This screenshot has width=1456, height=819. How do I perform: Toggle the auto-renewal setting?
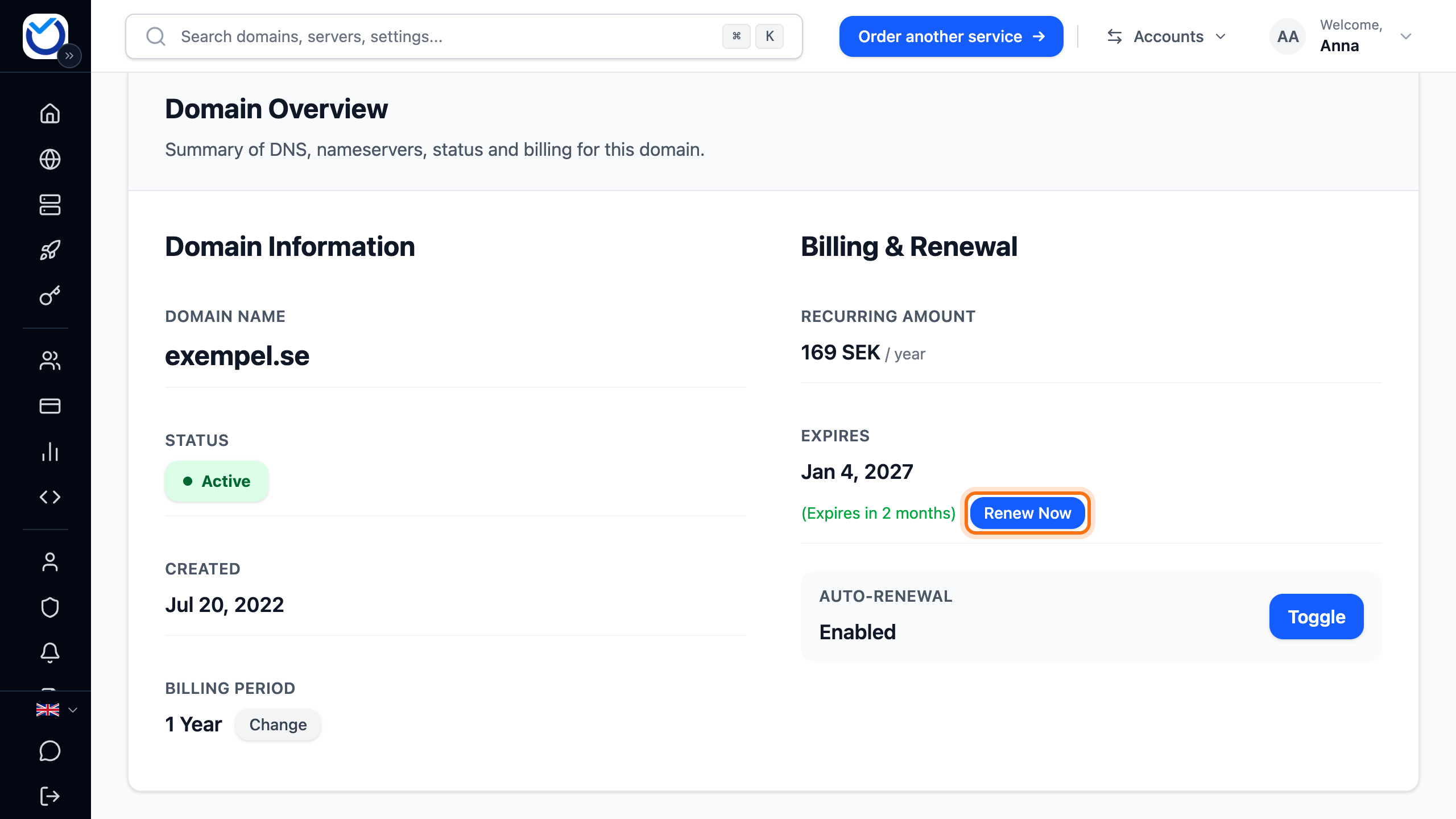pyautogui.click(x=1316, y=617)
